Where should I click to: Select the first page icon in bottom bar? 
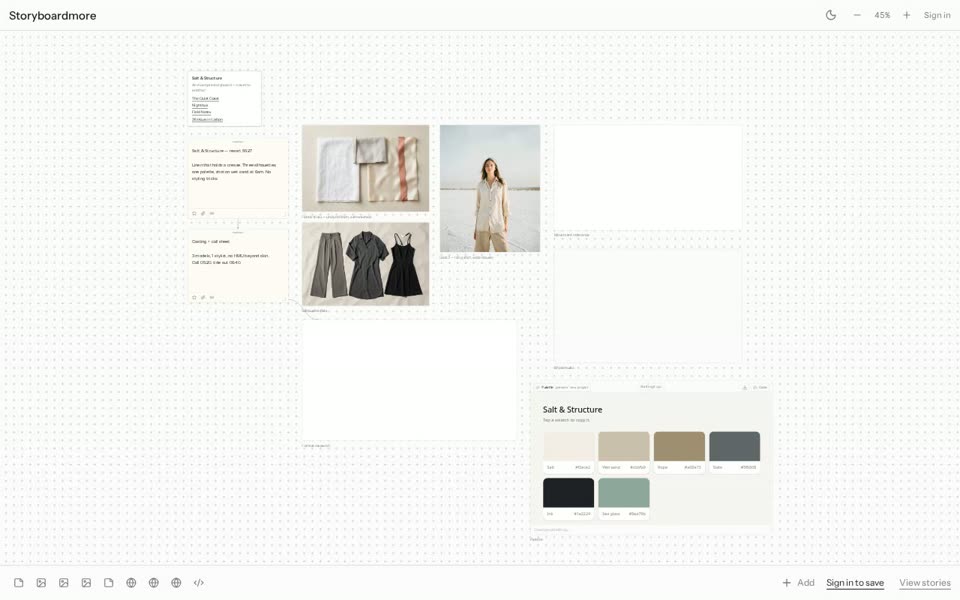(19, 583)
